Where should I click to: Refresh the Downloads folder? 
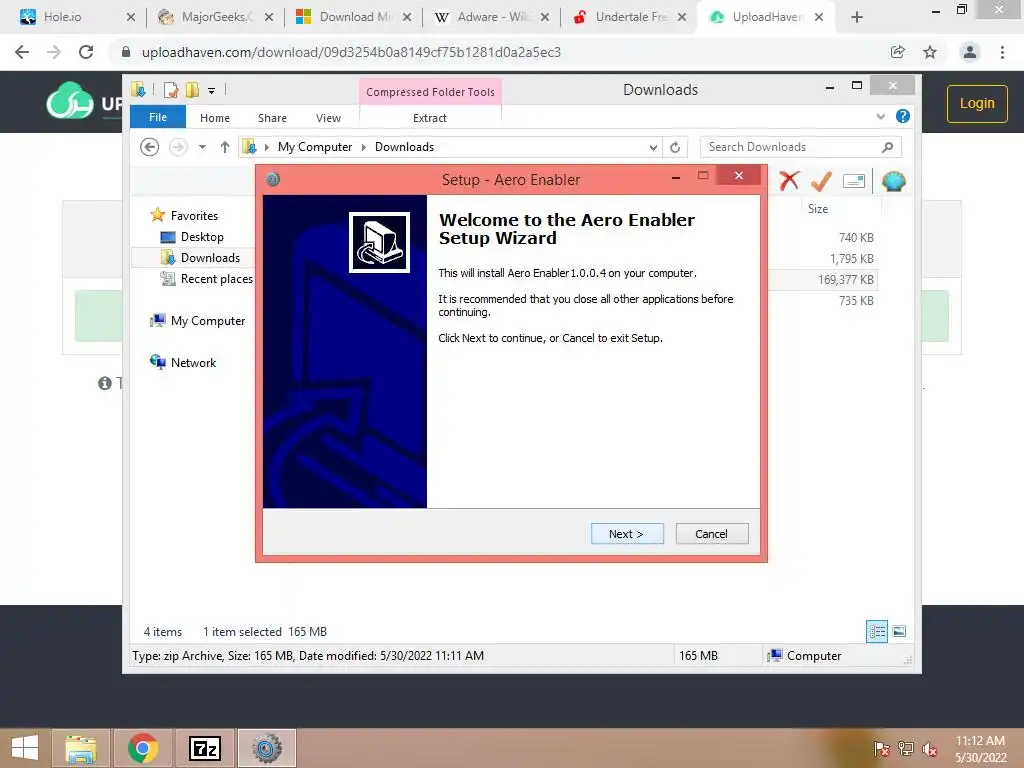point(675,148)
